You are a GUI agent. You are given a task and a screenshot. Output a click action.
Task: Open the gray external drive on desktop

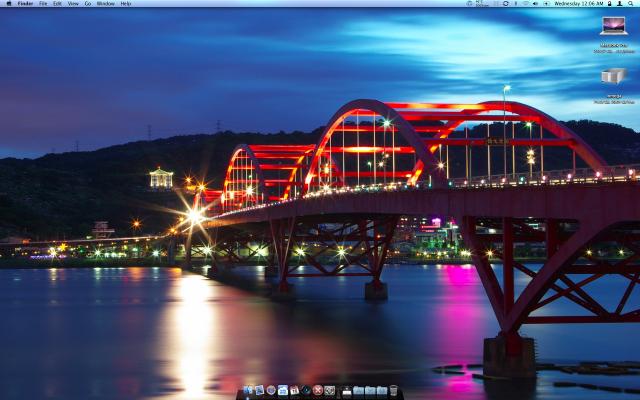point(613,76)
